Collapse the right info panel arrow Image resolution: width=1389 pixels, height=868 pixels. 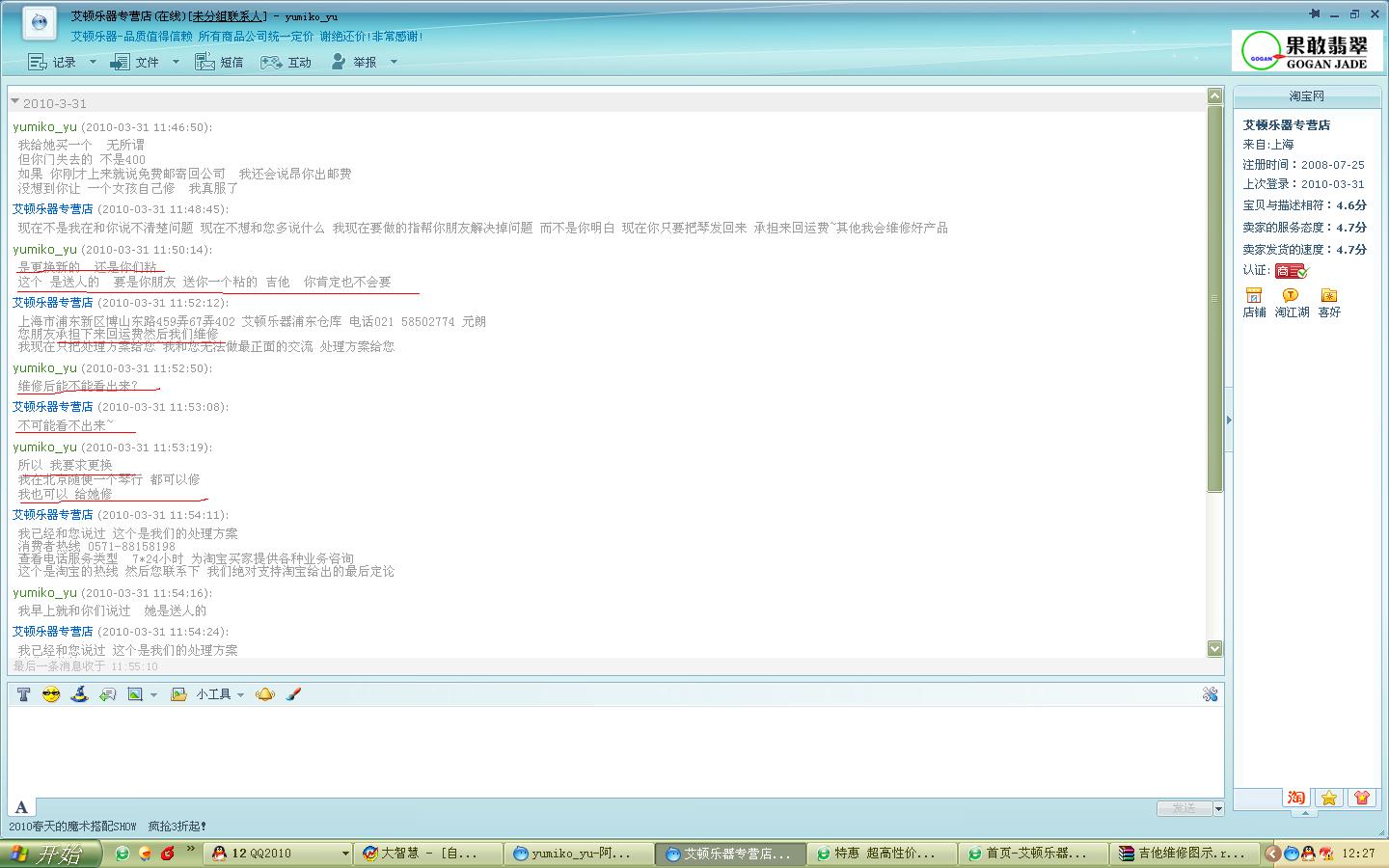1228,420
